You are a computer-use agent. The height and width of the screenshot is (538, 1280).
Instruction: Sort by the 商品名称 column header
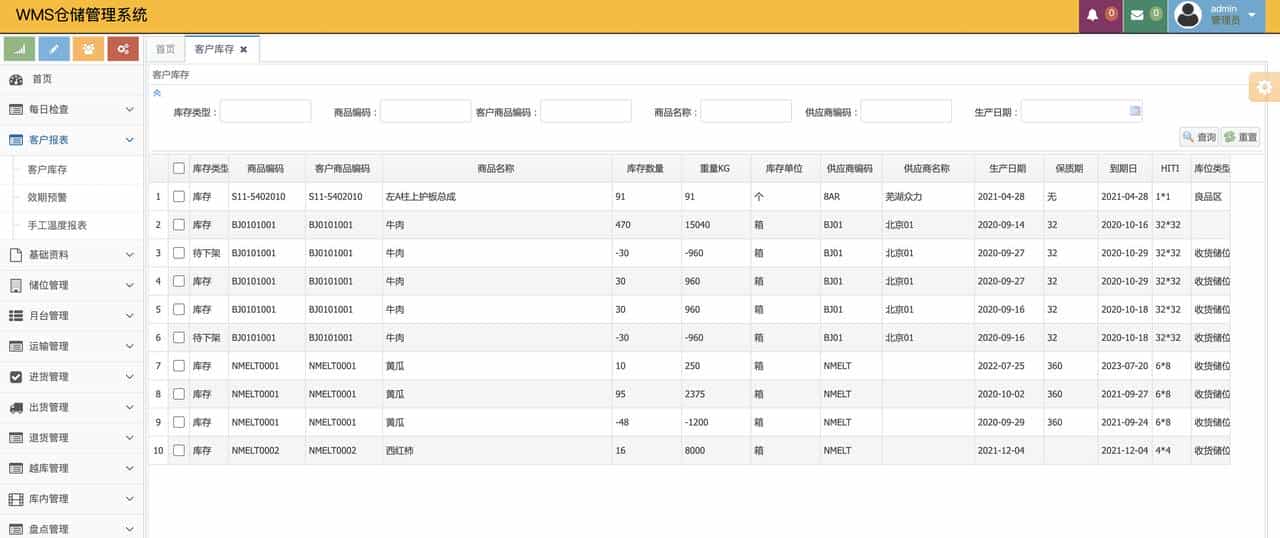point(497,168)
